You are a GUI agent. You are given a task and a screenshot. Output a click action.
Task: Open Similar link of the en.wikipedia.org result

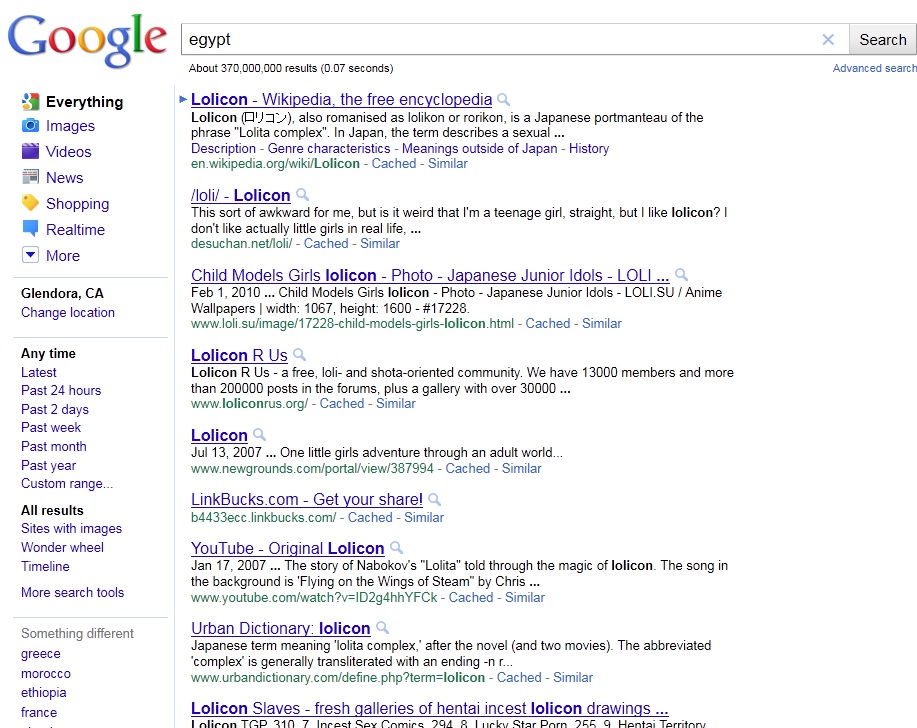pos(447,164)
